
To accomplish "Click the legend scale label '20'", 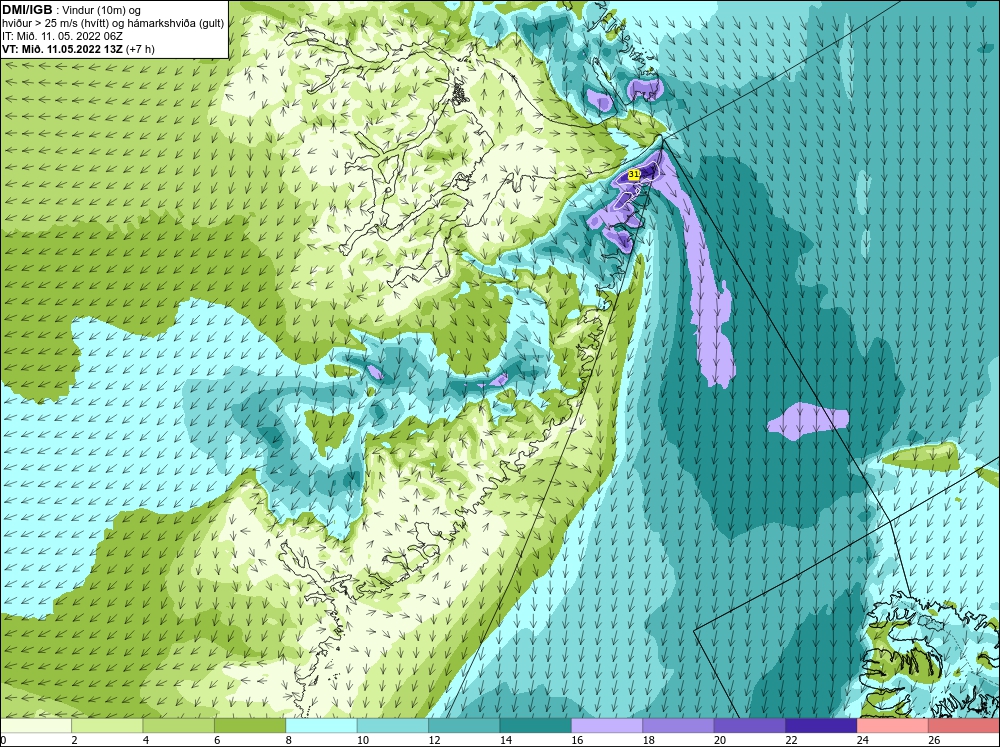I will tap(720, 740).
